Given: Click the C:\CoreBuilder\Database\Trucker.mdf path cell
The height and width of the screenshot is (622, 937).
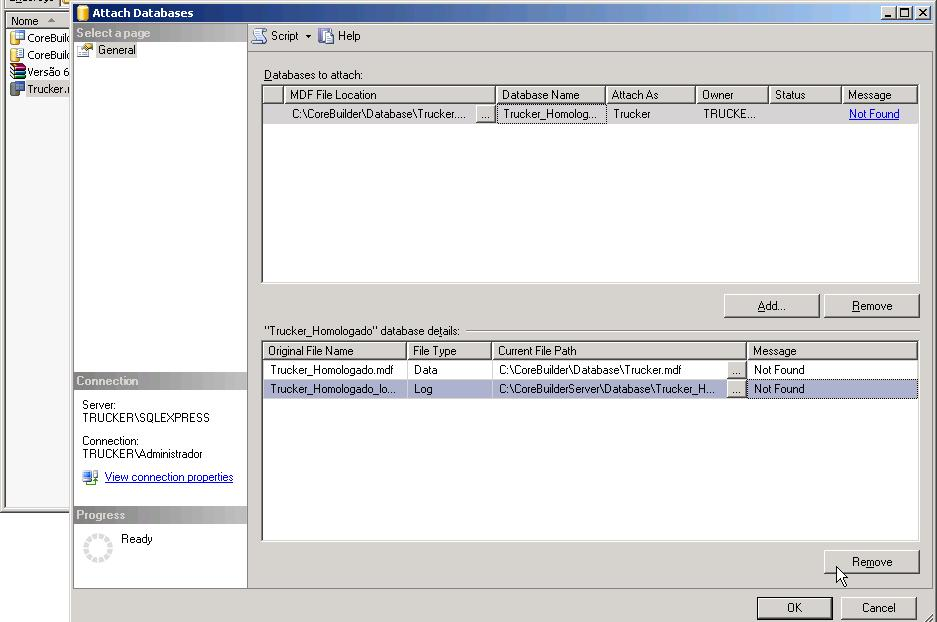Looking at the screenshot, I should point(610,370).
